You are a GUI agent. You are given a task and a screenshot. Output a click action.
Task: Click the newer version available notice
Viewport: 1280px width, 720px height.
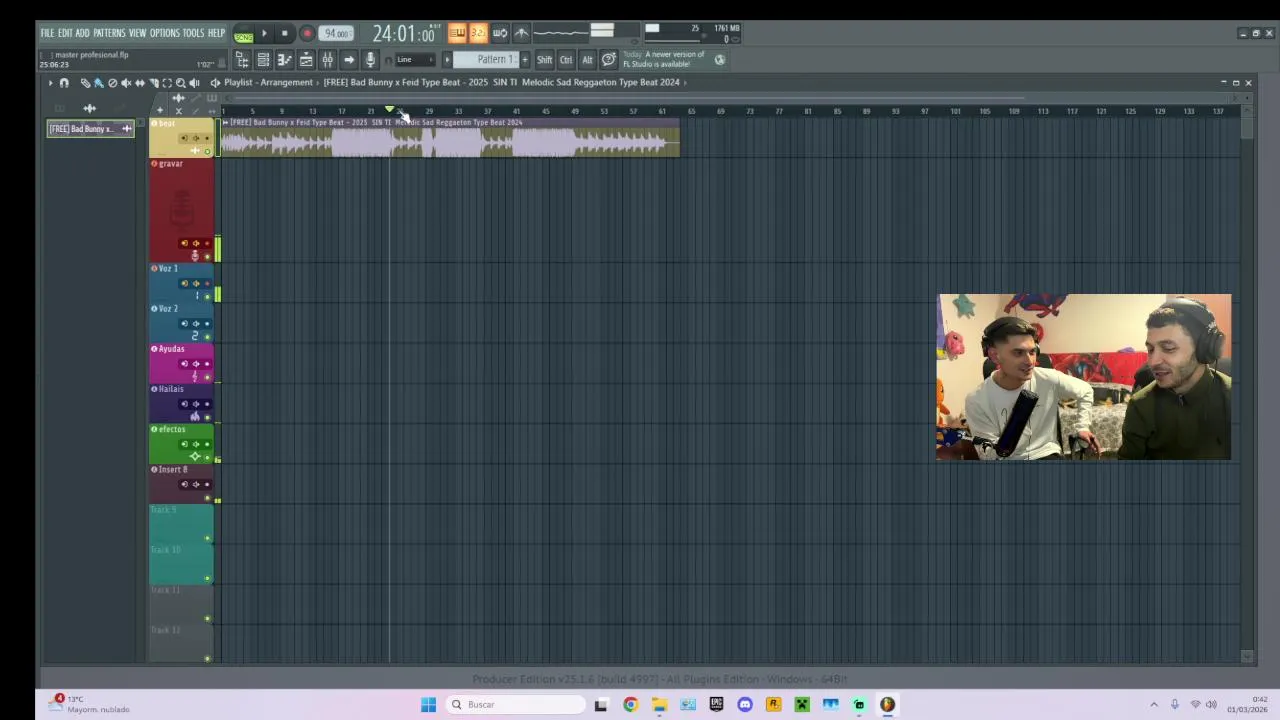click(664, 59)
